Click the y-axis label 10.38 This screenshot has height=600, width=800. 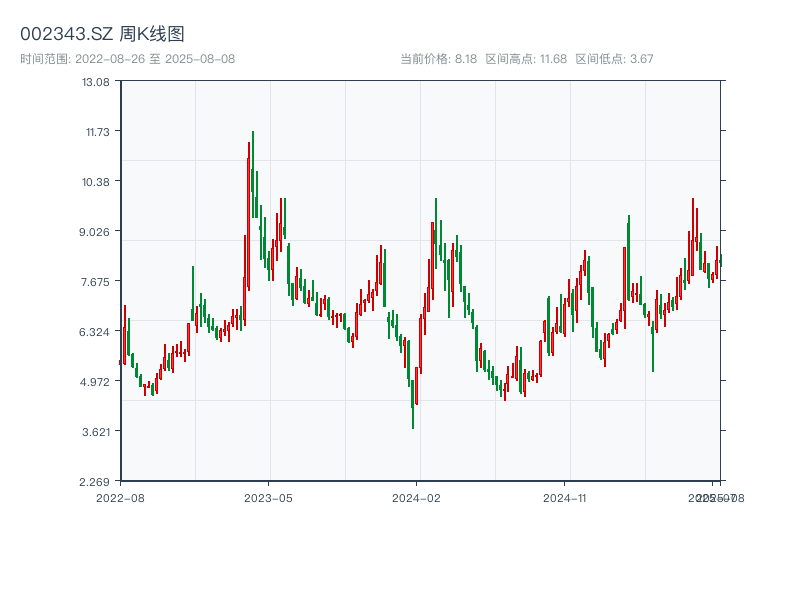click(96, 182)
